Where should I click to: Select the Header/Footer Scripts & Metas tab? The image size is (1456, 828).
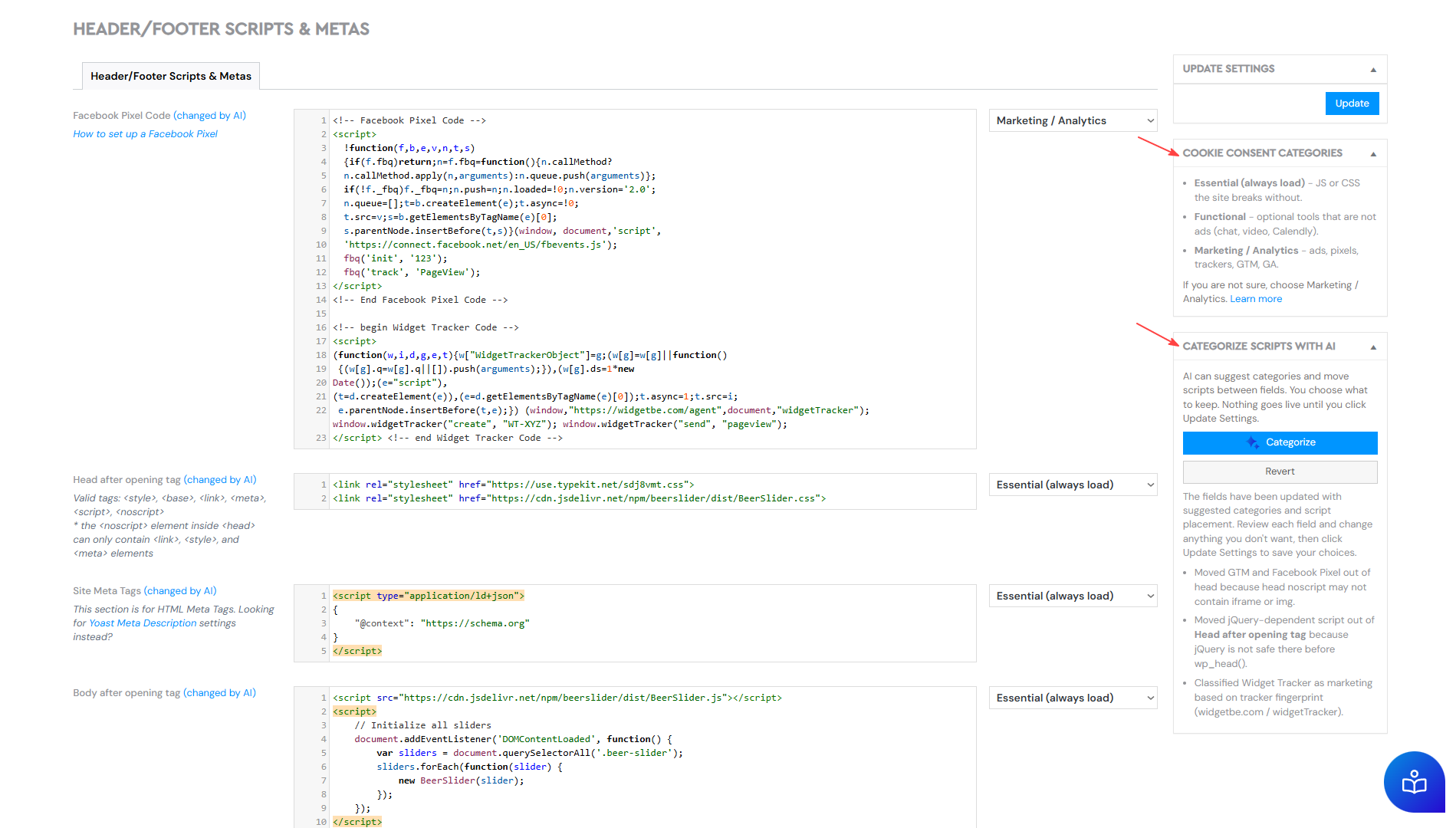pyautogui.click(x=171, y=76)
